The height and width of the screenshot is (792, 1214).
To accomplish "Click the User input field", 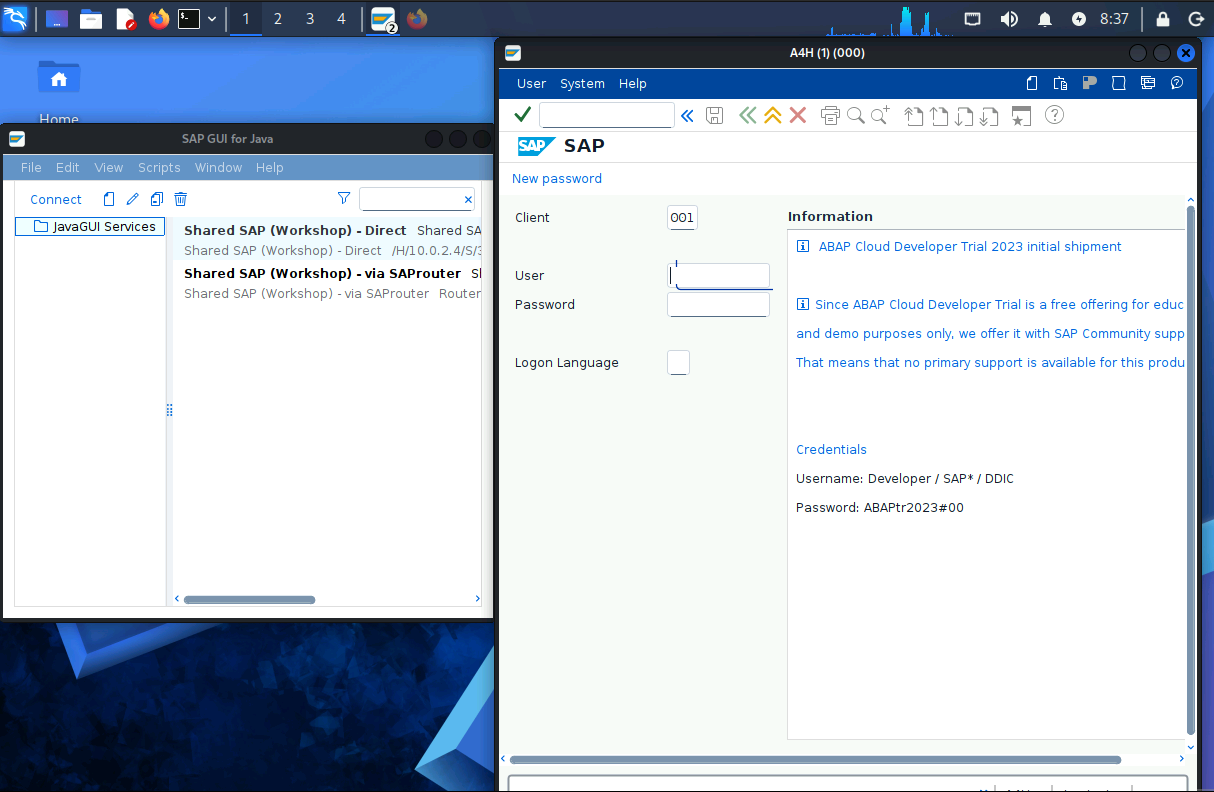I will pos(718,276).
